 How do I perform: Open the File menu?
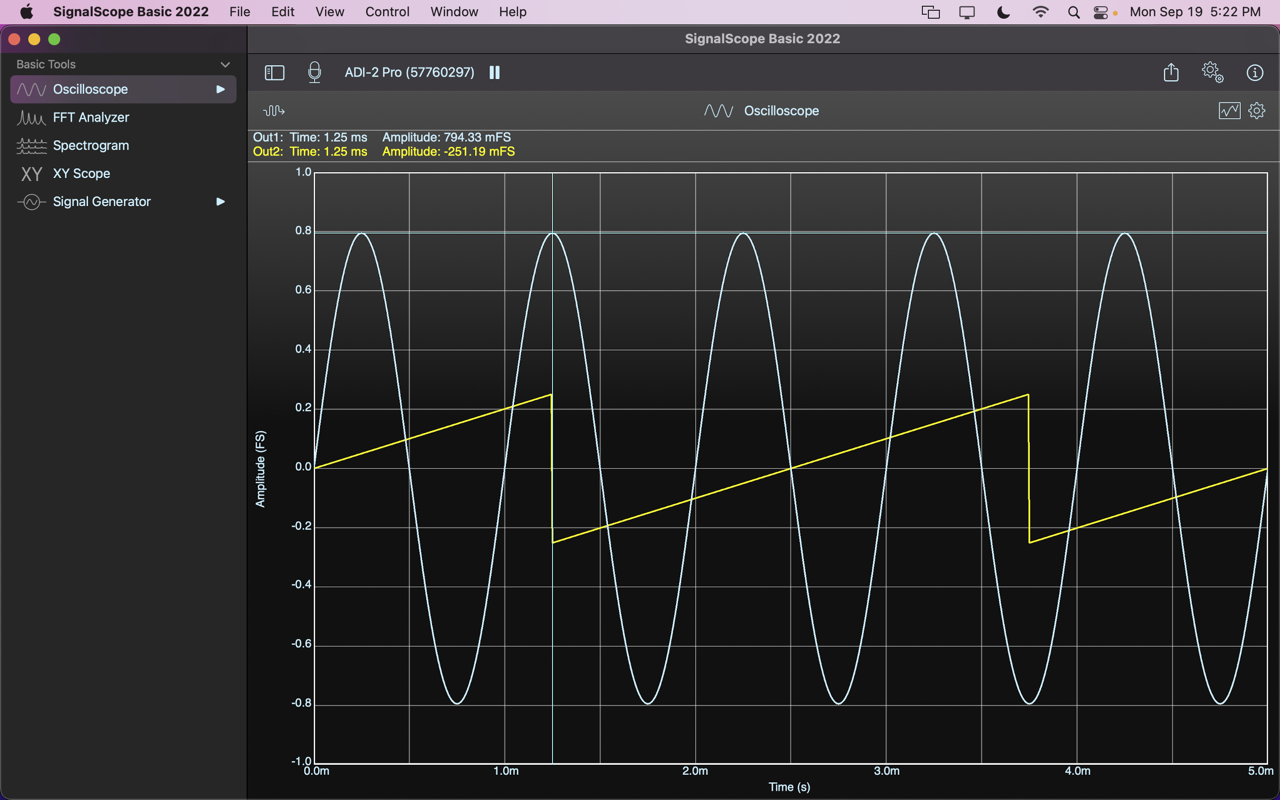click(x=239, y=12)
